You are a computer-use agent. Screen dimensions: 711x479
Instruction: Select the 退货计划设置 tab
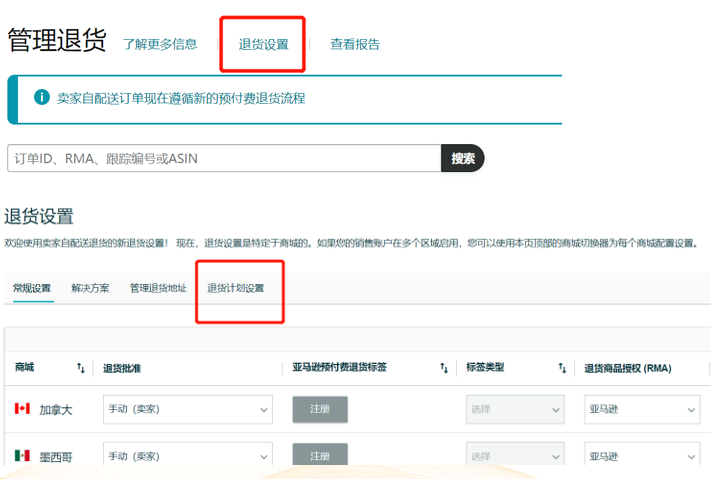point(236,288)
